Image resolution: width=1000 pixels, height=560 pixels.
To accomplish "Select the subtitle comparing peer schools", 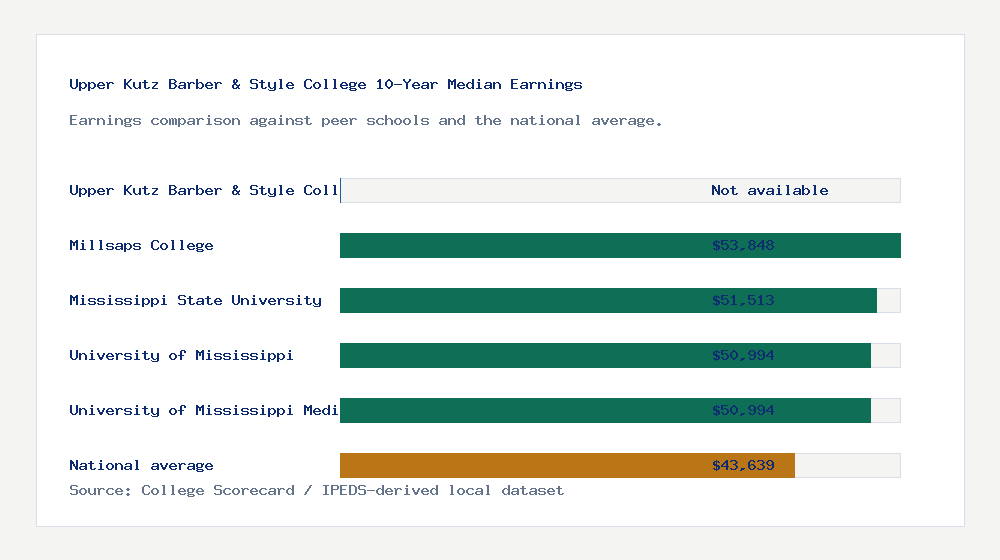I will click(365, 121).
